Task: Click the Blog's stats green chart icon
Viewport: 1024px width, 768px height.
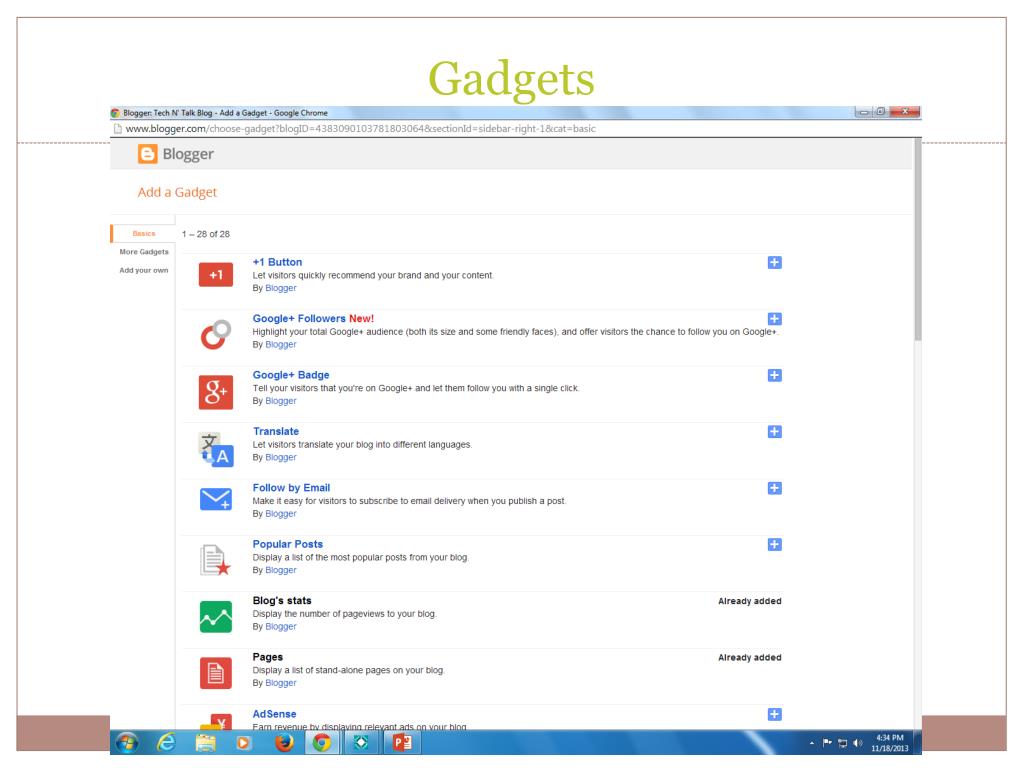Action: pyautogui.click(x=216, y=617)
